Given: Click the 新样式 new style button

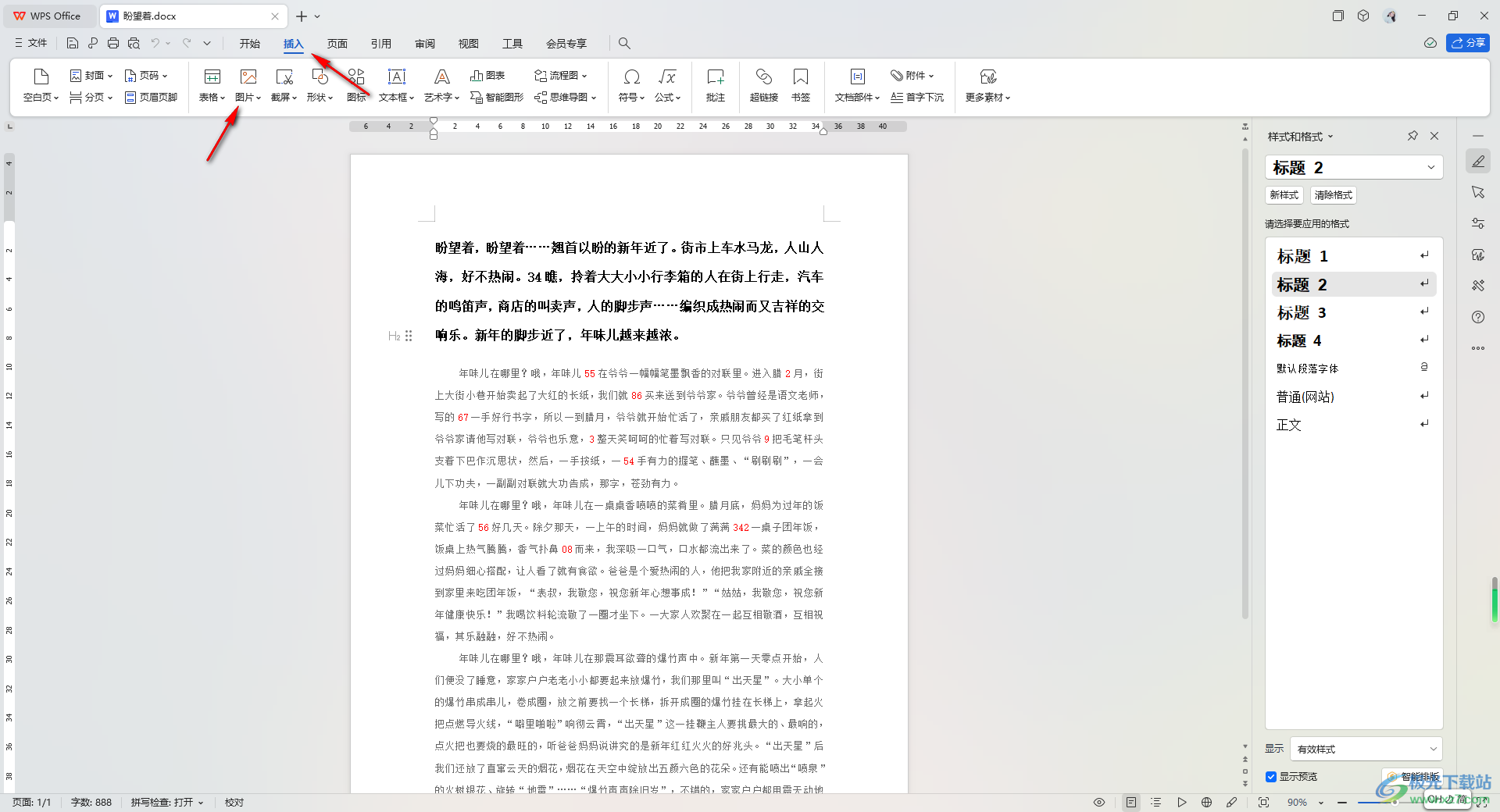Looking at the screenshot, I should [x=1284, y=195].
